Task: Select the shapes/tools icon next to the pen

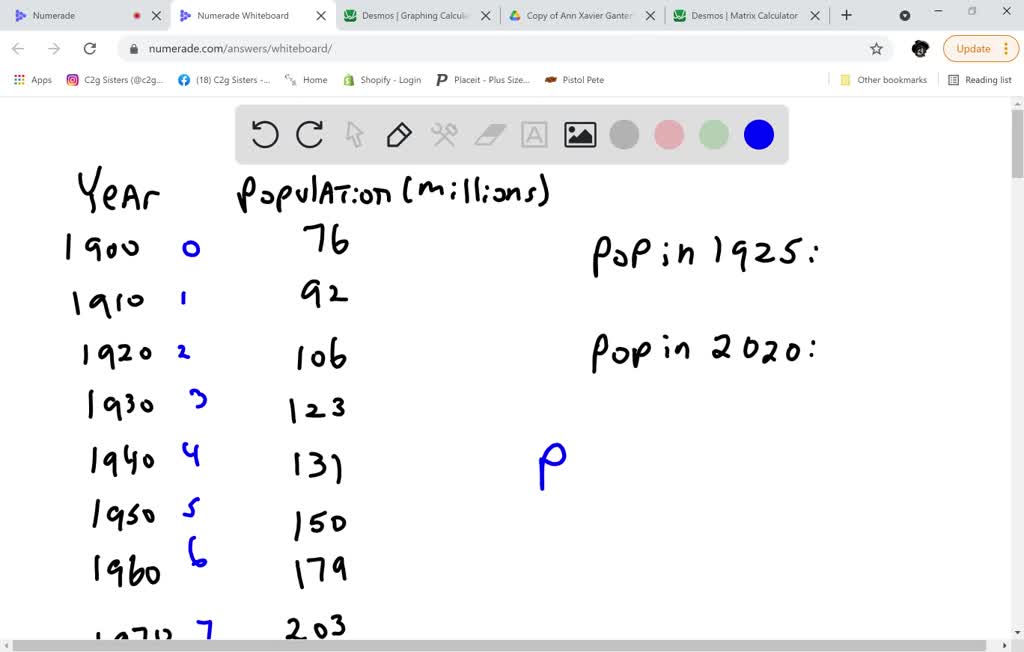Action: pyautogui.click(x=444, y=134)
